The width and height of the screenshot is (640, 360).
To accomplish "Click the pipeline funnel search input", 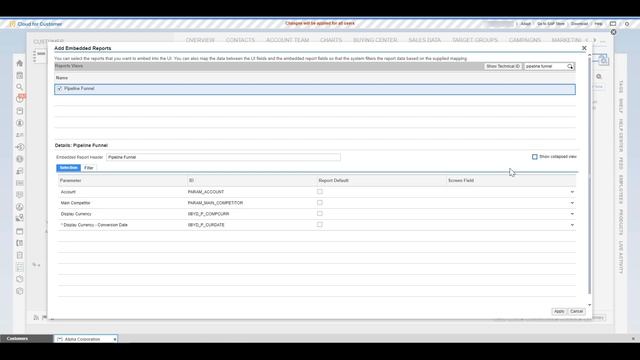I will 545,66.
